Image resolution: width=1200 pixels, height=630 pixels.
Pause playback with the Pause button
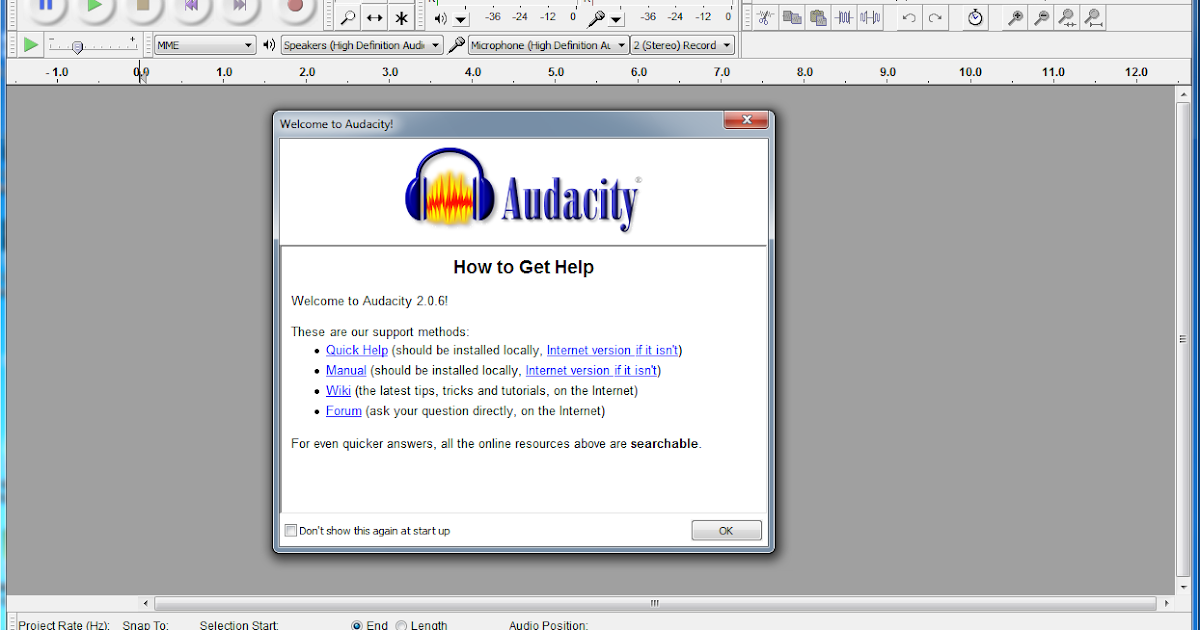click(x=45, y=6)
